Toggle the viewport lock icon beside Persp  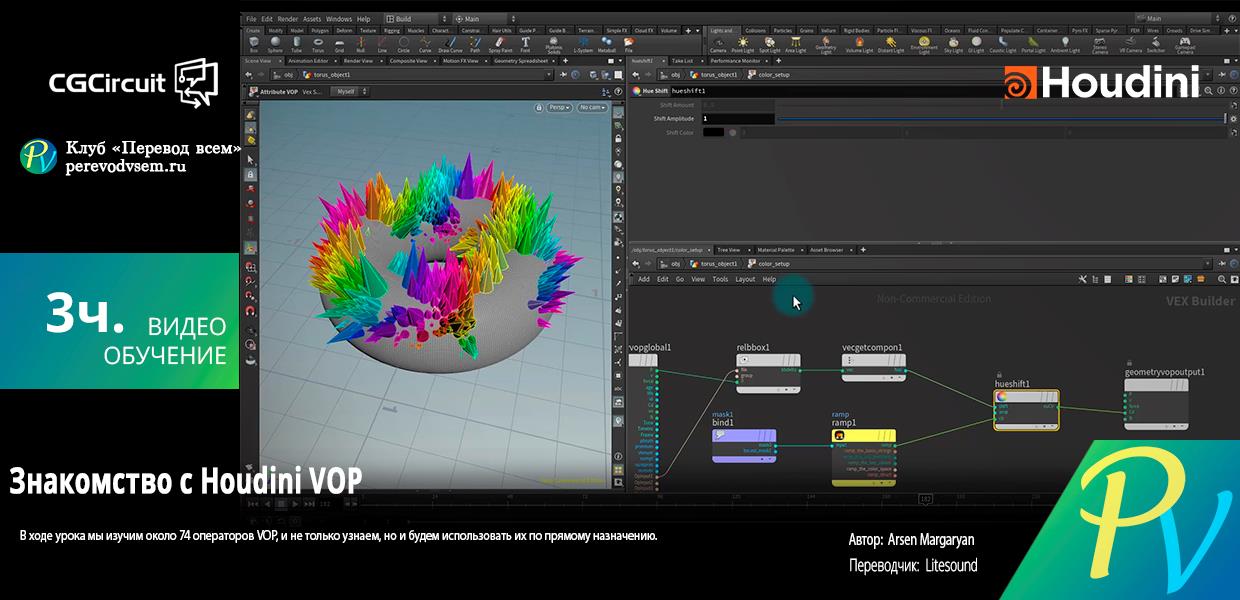coord(540,107)
